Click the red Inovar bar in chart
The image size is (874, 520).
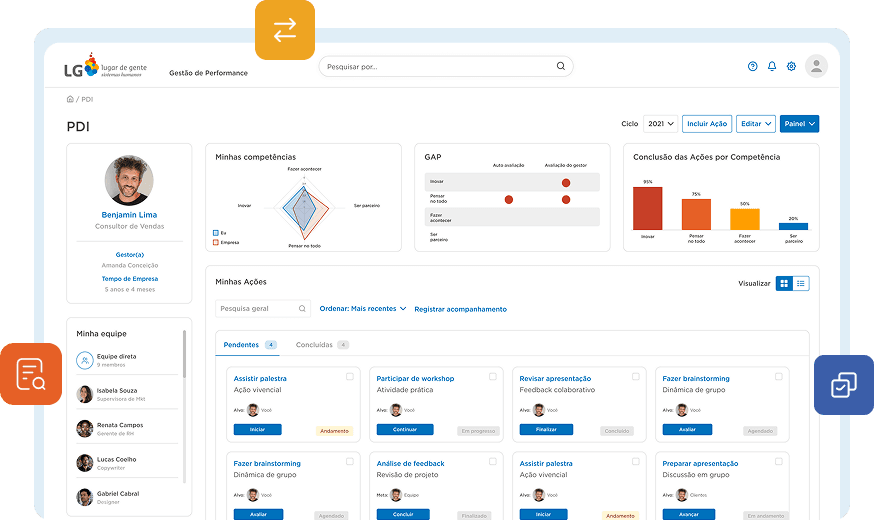pos(647,208)
